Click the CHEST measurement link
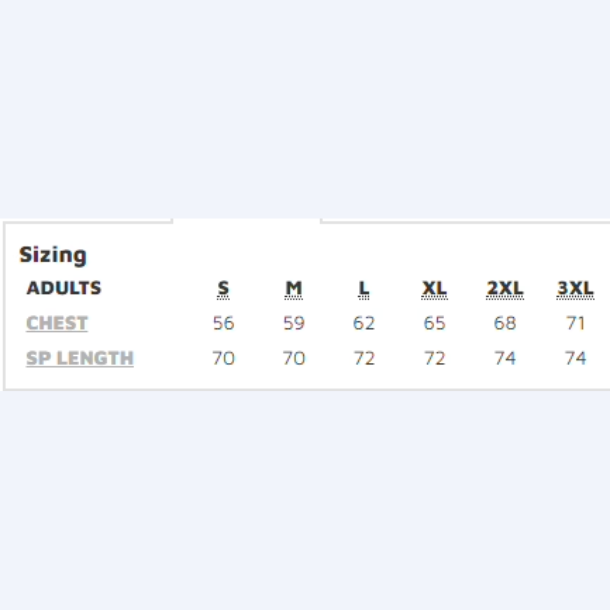Image resolution: width=610 pixels, height=610 pixels. [57, 323]
